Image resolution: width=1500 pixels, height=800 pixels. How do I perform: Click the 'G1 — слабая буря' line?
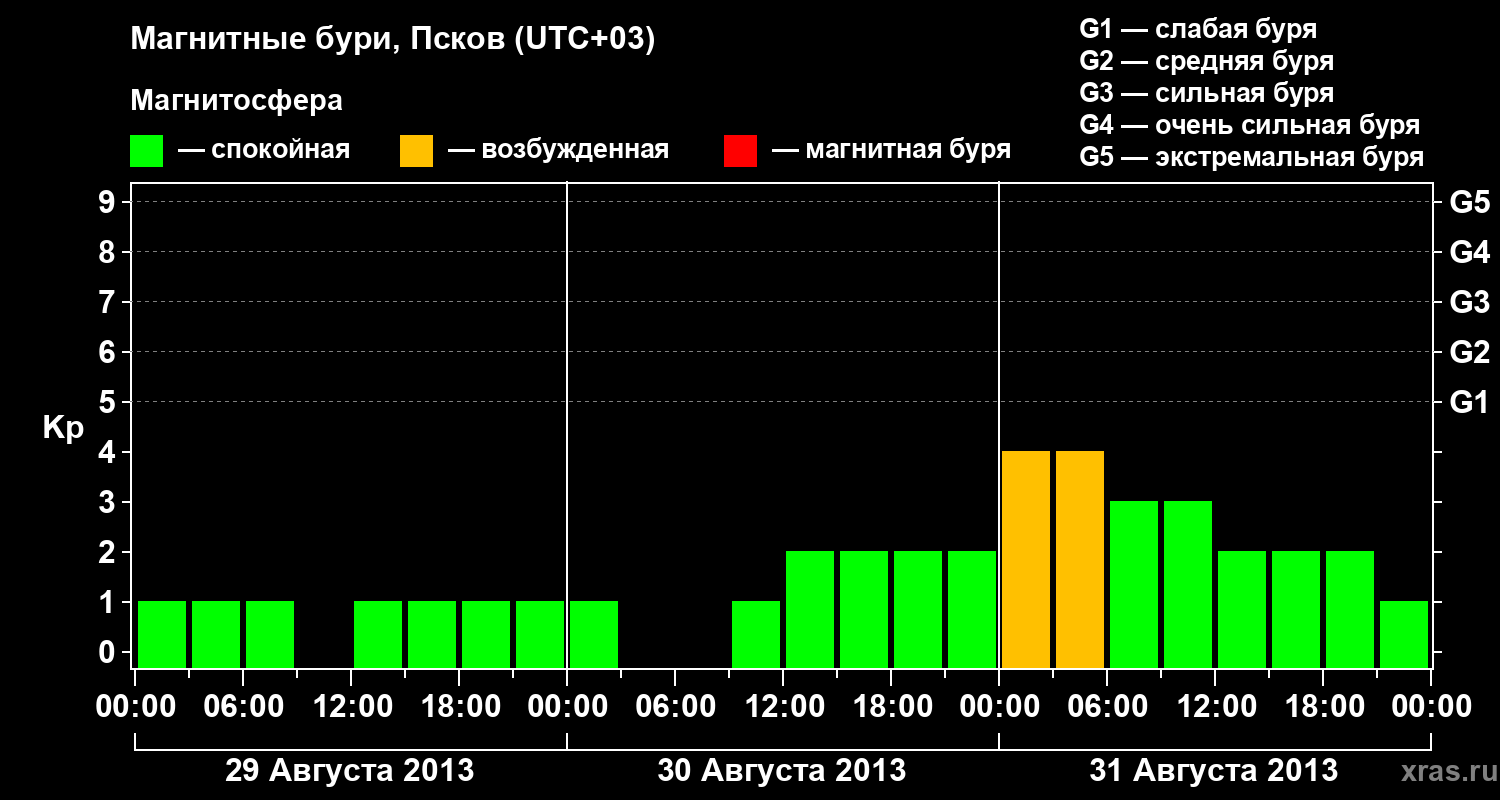point(1198,29)
